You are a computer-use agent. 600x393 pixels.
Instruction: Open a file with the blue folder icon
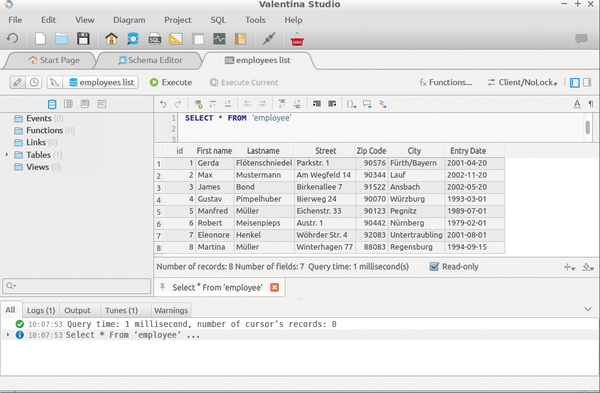coord(61,39)
